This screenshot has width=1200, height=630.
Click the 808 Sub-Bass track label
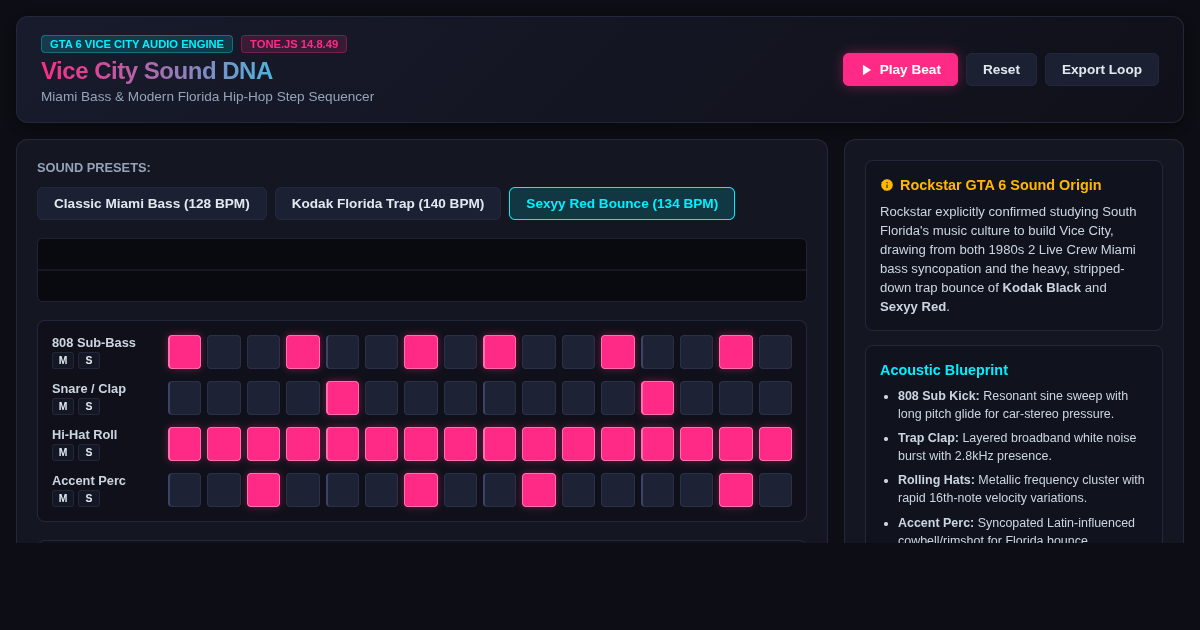click(x=94, y=343)
